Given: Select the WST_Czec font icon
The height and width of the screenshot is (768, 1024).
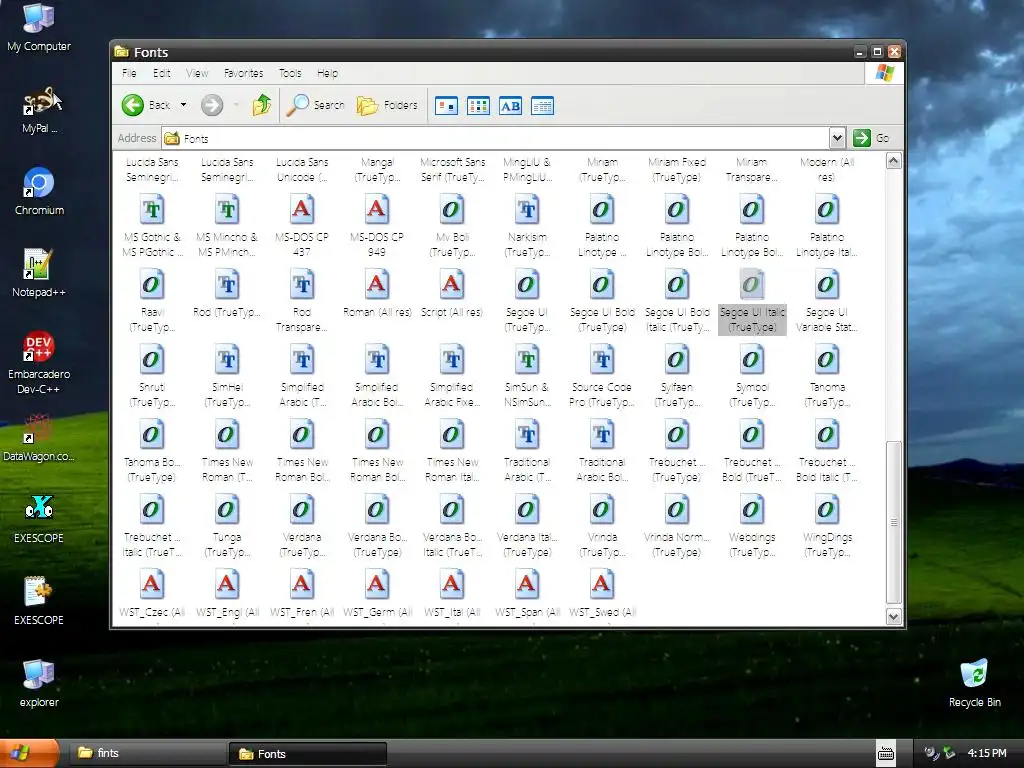Looking at the screenshot, I should [152, 585].
